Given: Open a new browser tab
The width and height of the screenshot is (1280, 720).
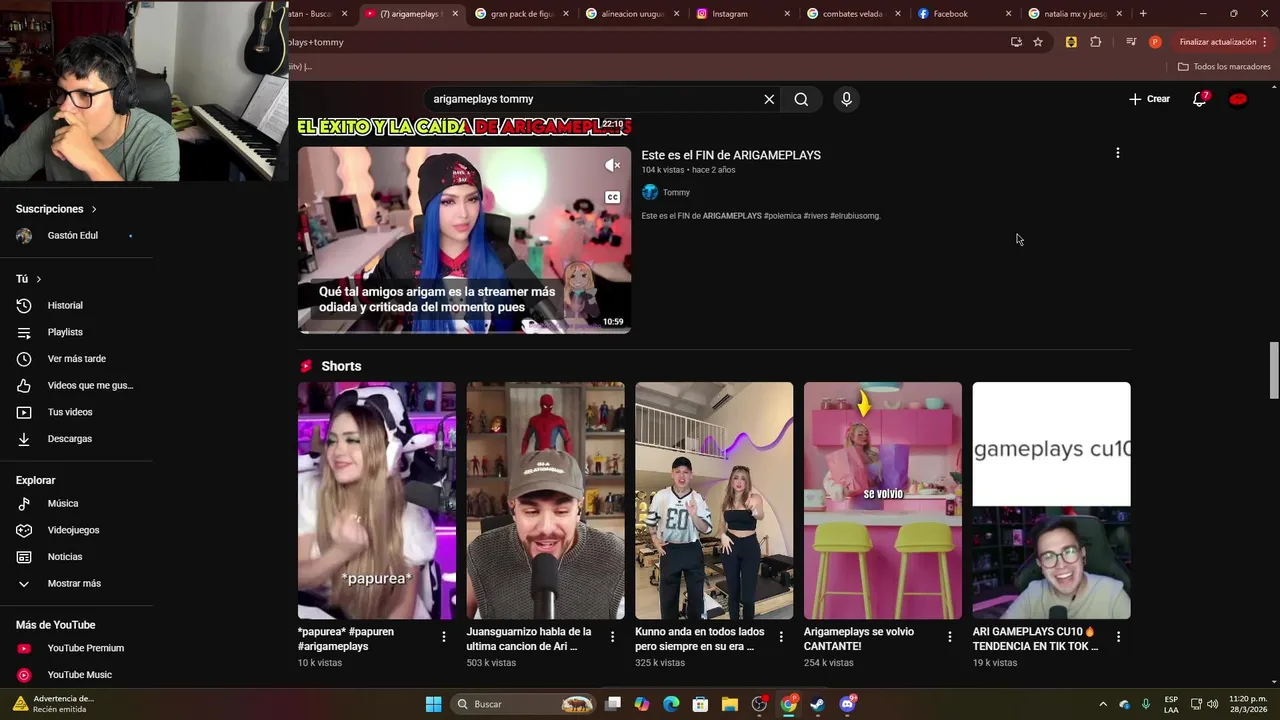Looking at the screenshot, I should 1143,14.
